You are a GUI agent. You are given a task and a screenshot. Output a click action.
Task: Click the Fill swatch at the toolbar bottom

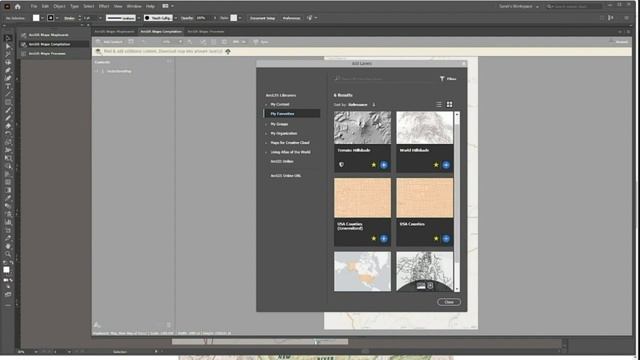[6, 270]
